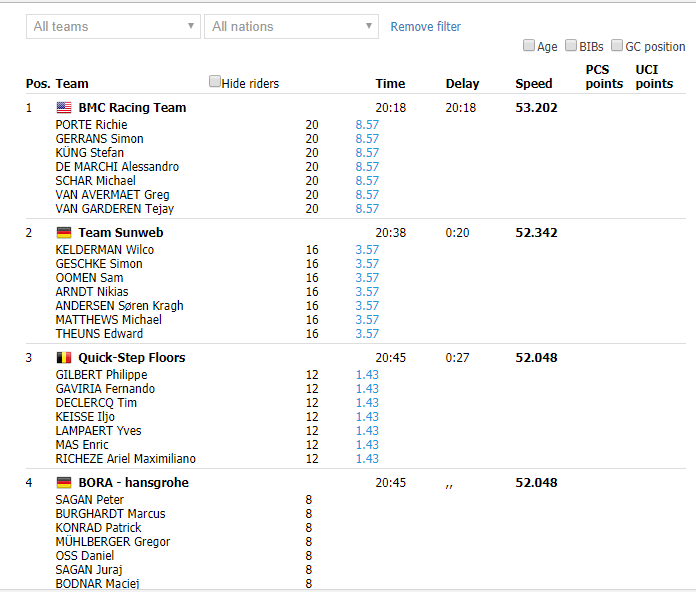
Task: Open rider SAGAN Juraj
Action: 89,570
